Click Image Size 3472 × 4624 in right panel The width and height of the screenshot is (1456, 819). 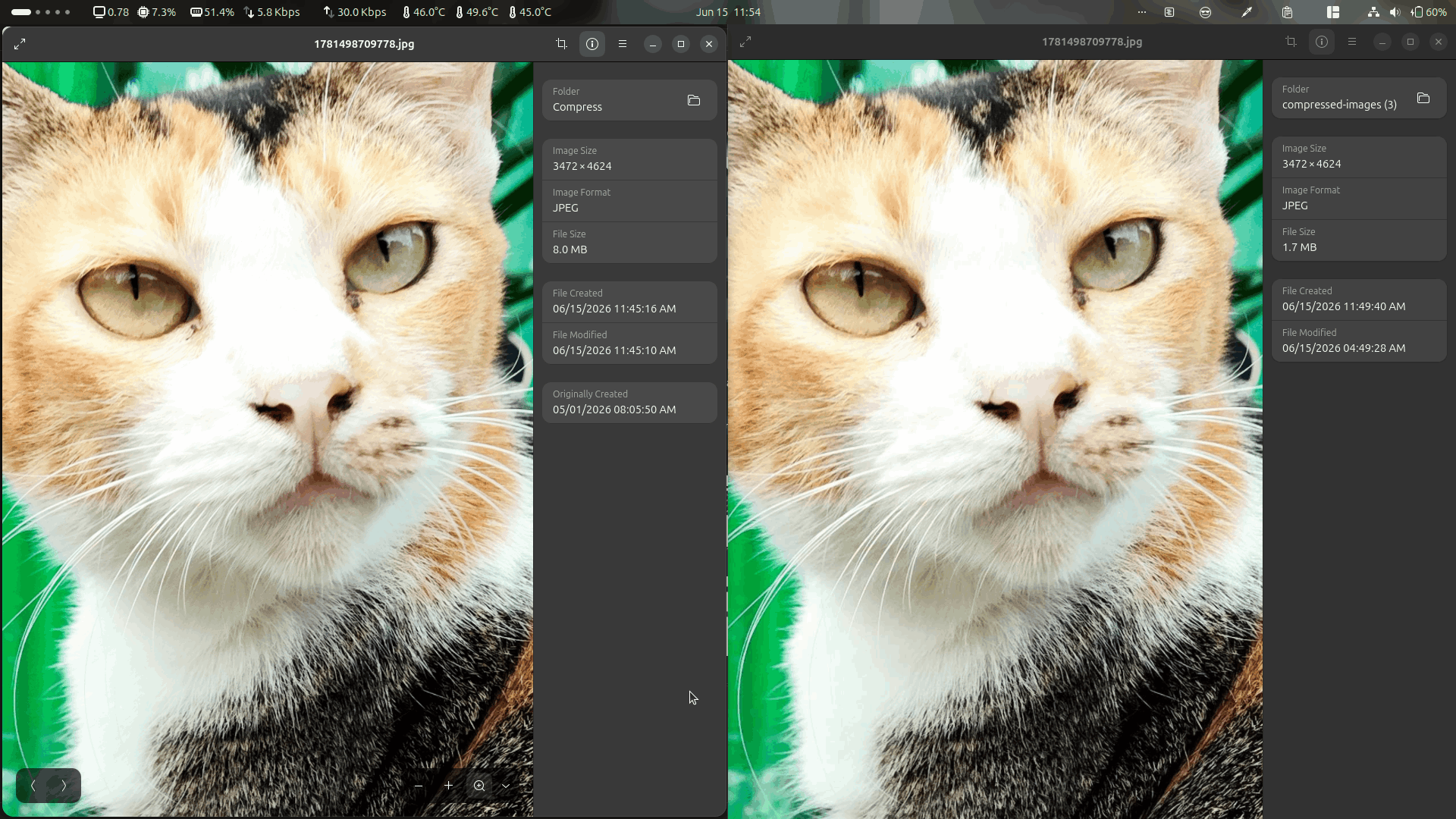click(x=1359, y=157)
